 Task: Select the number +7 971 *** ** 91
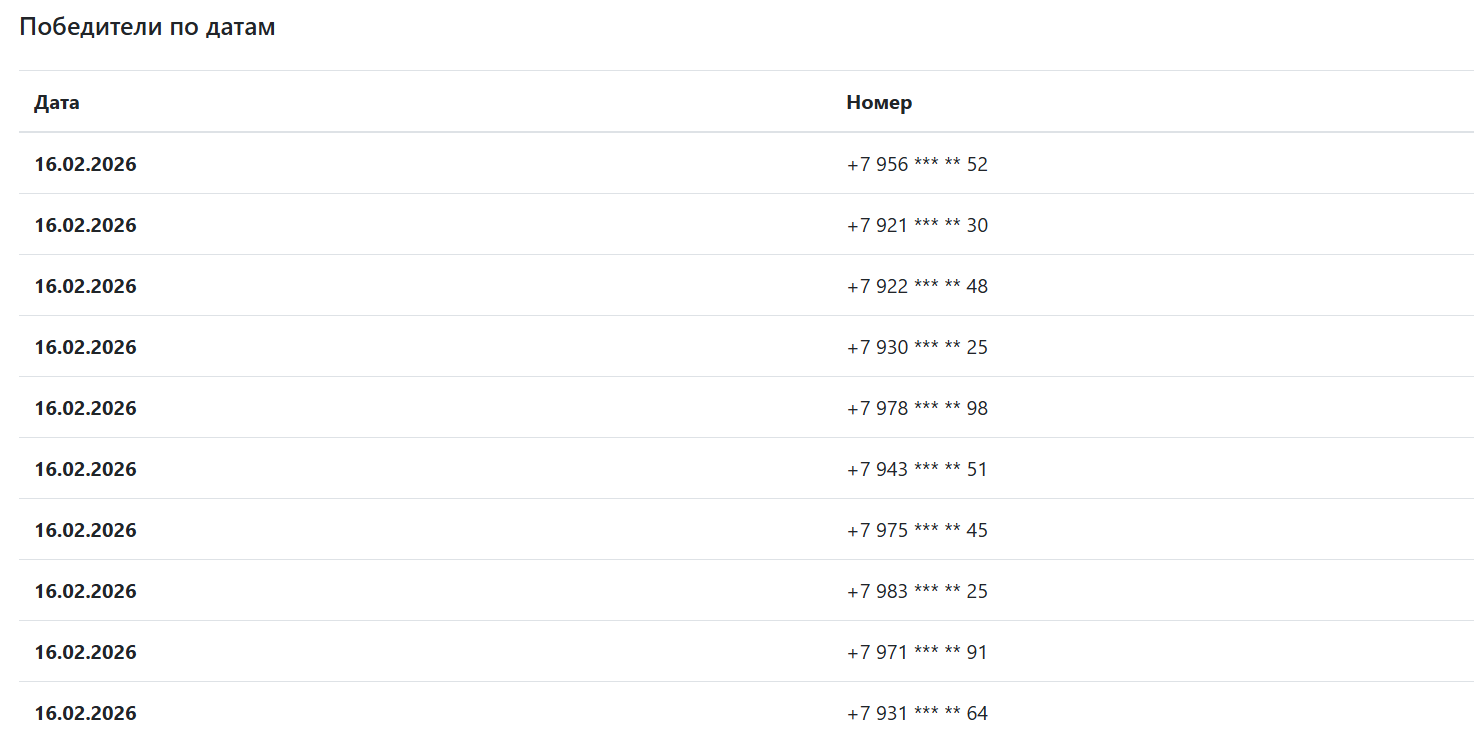tap(917, 652)
